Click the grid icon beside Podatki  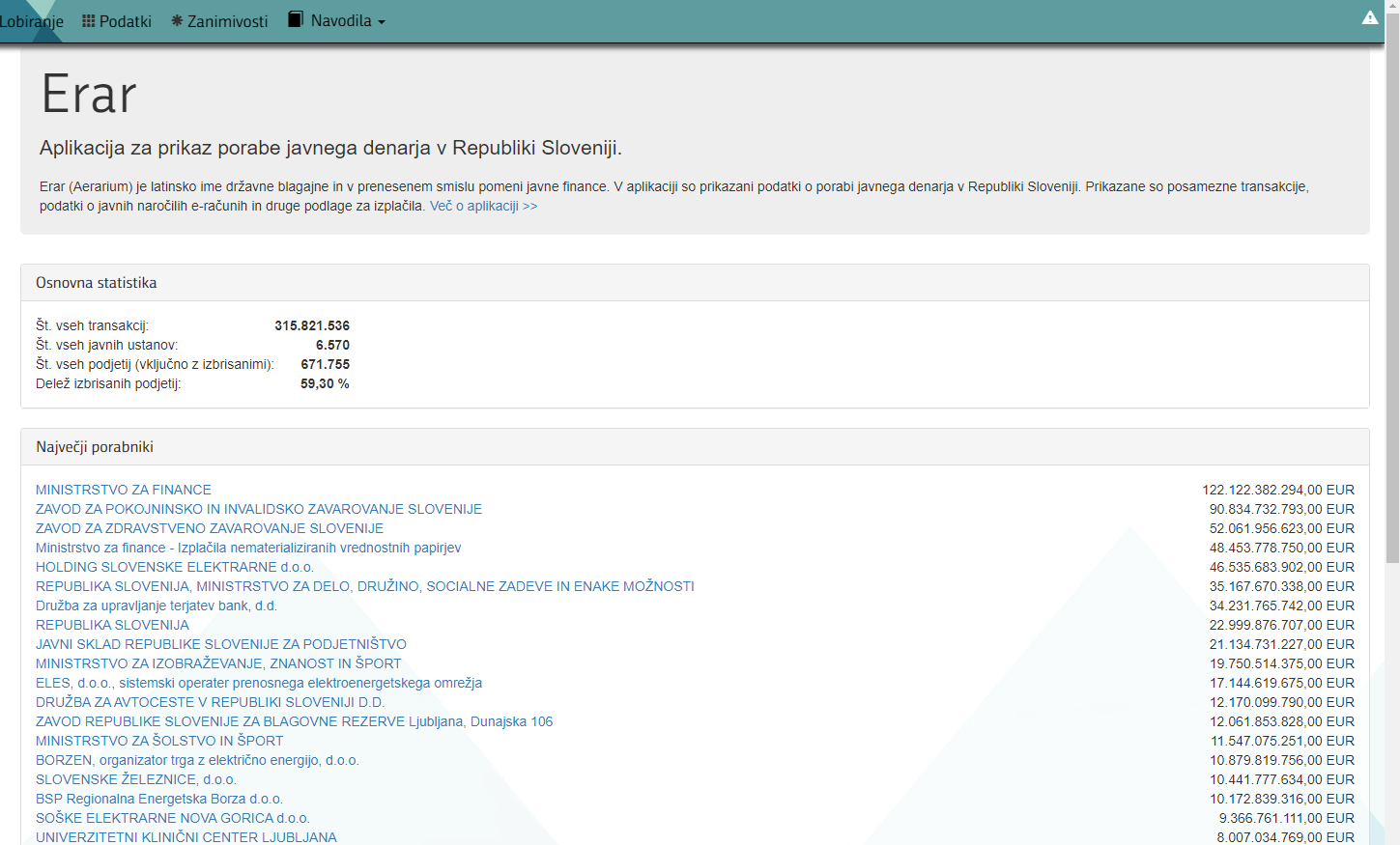pyautogui.click(x=89, y=21)
